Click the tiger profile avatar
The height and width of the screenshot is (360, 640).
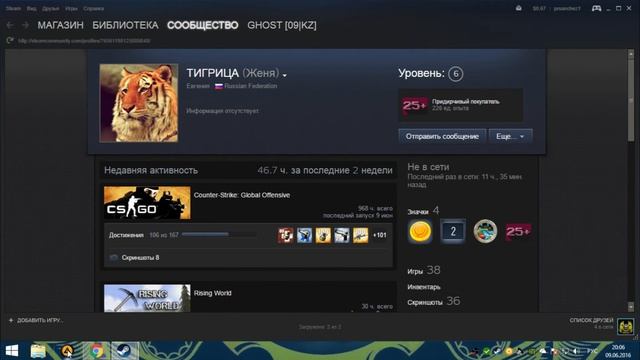139,103
